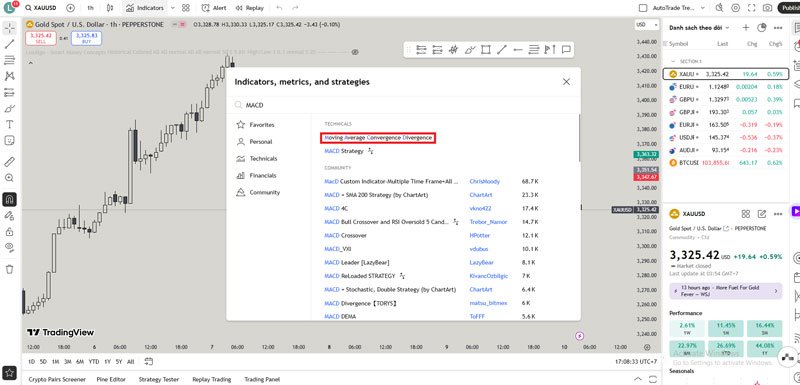The image size is (800, 385).
Task: Select the crosshair cursor tool
Action: tap(9, 28)
